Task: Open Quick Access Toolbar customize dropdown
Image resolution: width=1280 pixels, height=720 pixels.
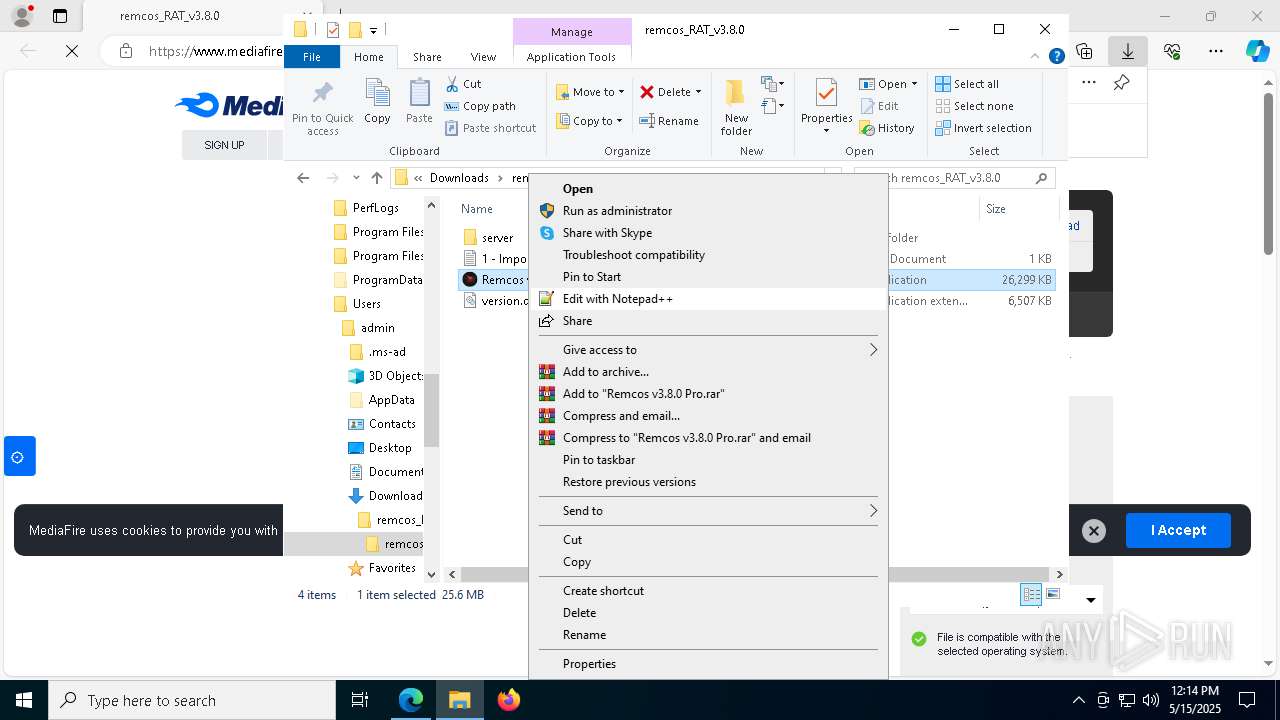Action: click(x=373, y=30)
